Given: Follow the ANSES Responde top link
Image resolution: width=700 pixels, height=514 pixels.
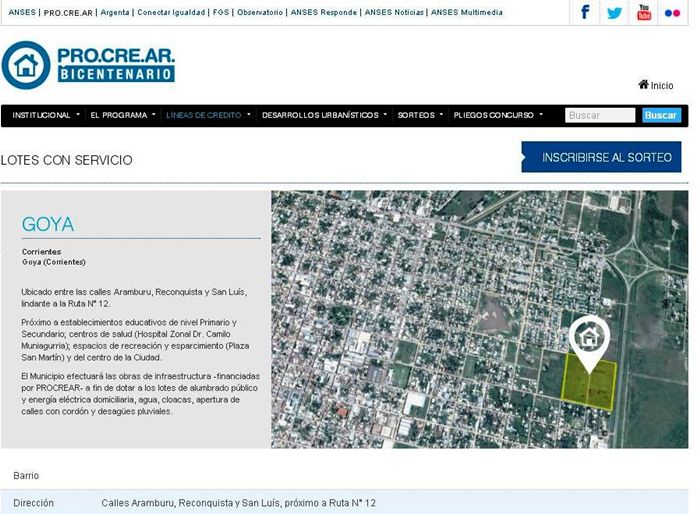Looking at the screenshot, I should click(x=323, y=13).
